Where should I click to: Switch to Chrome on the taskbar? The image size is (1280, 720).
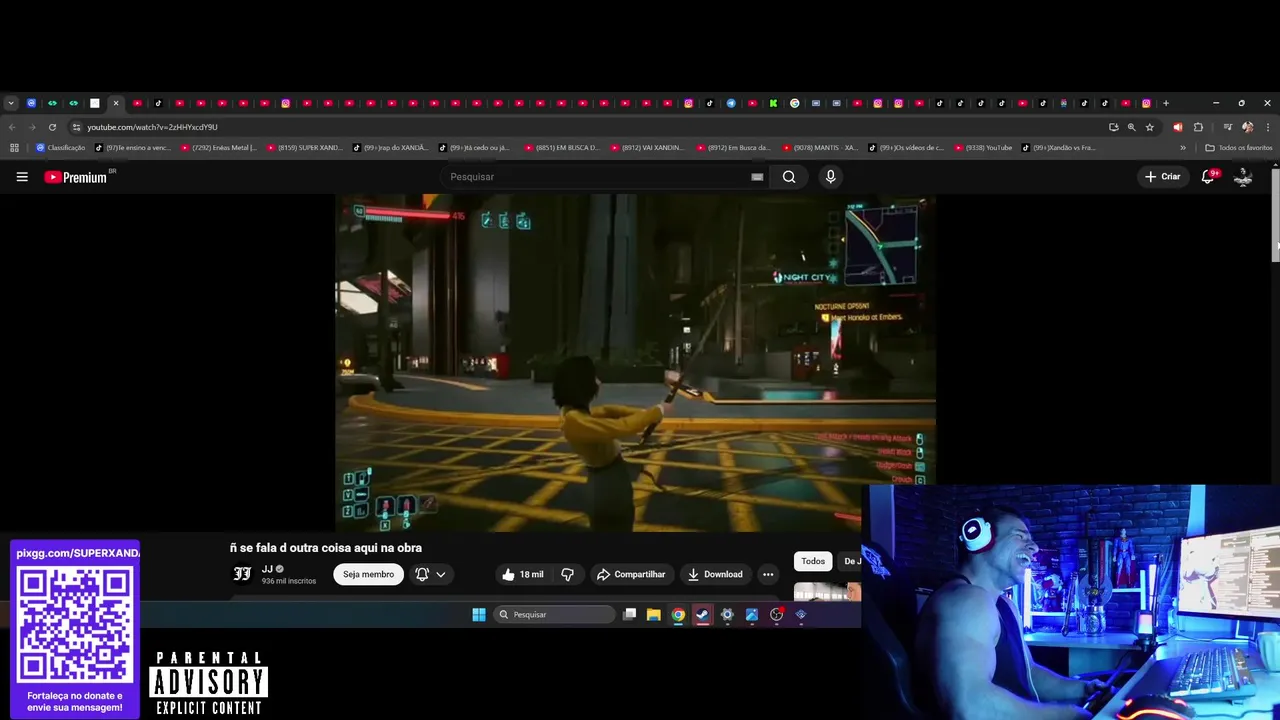[678, 615]
